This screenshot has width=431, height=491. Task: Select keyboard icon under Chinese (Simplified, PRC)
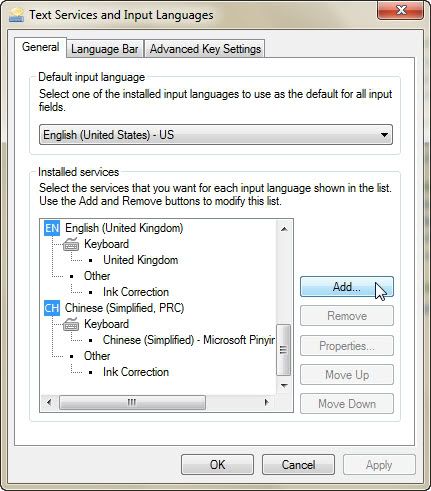coord(71,324)
